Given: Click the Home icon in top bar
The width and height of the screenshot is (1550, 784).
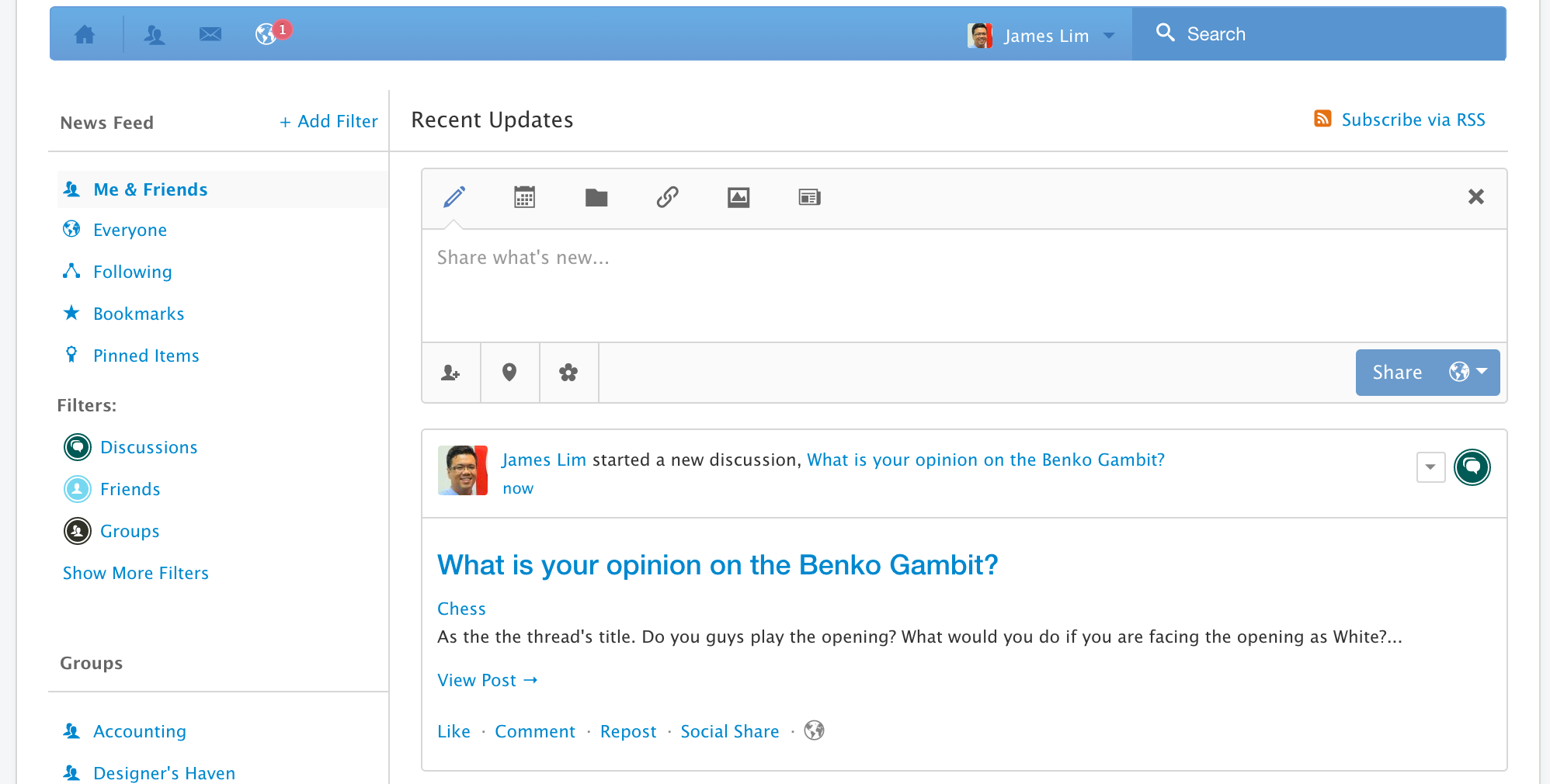Looking at the screenshot, I should (85, 35).
